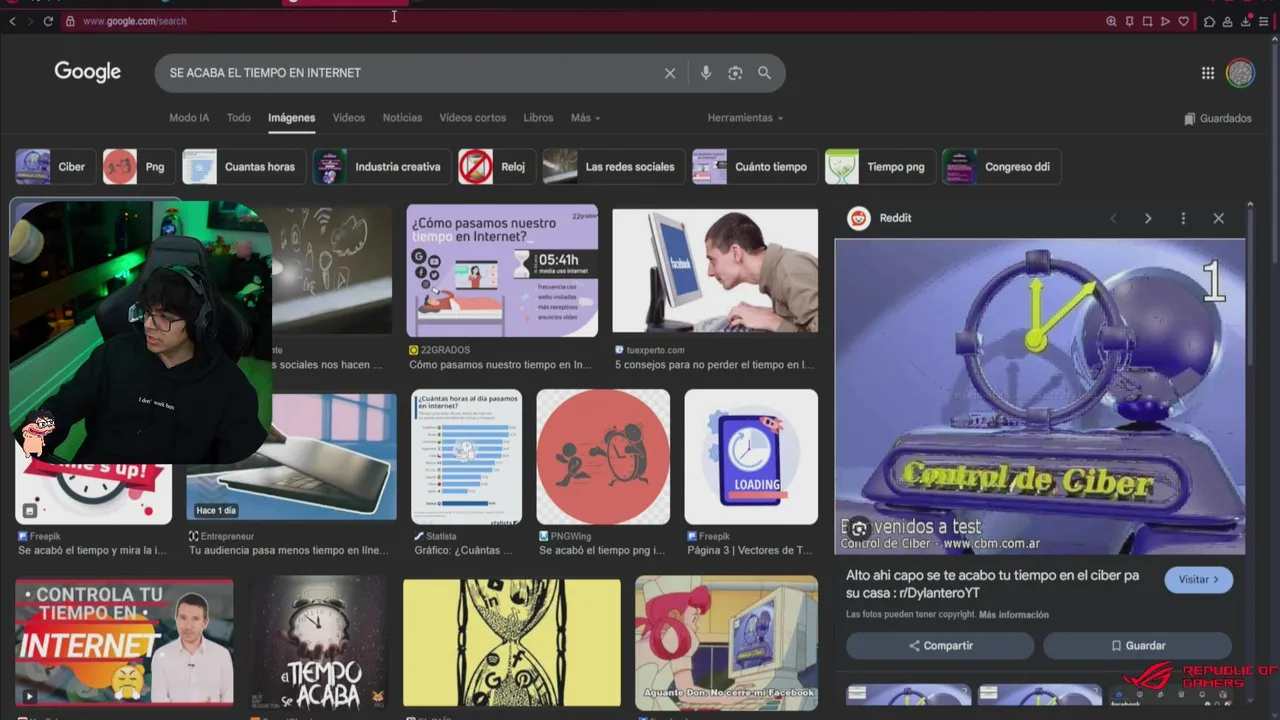Bookmark the page with the heart icon
The image size is (1280, 720).
[x=1184, y=21]
